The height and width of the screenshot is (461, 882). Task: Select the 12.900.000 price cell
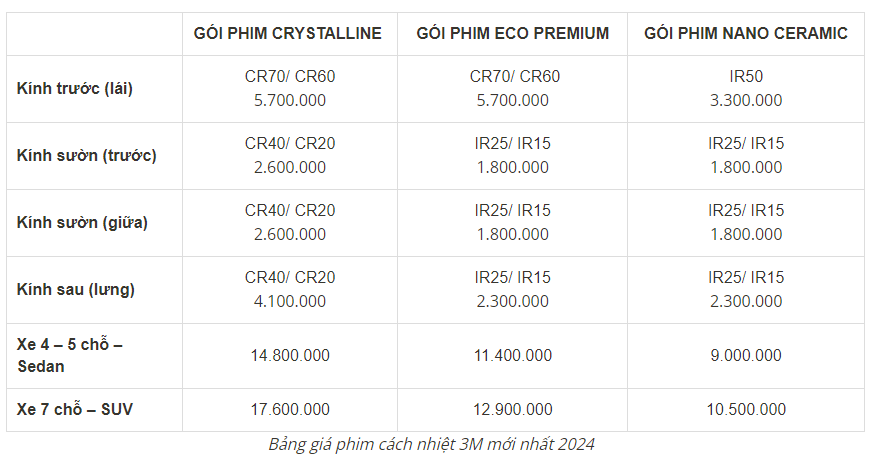pos(513,409)
